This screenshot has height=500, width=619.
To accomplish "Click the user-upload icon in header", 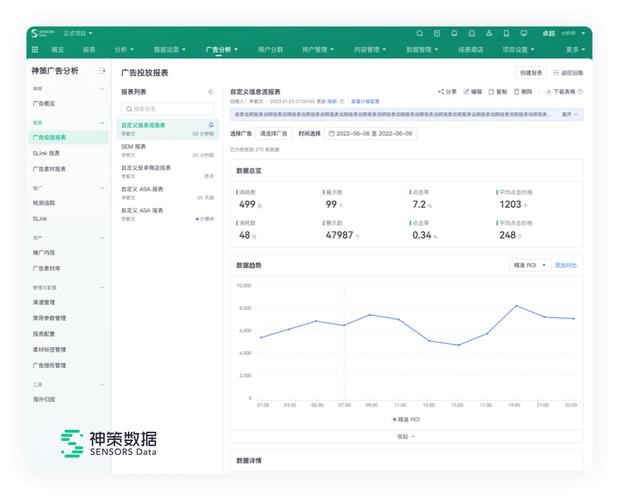I will pyautogui.click(x=489, y=33).
